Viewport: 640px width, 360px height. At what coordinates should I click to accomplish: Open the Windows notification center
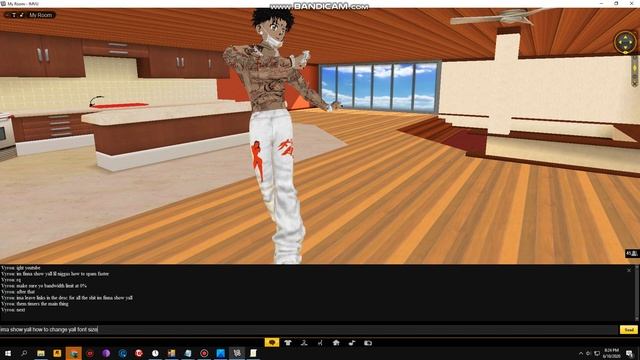(630, 353)
